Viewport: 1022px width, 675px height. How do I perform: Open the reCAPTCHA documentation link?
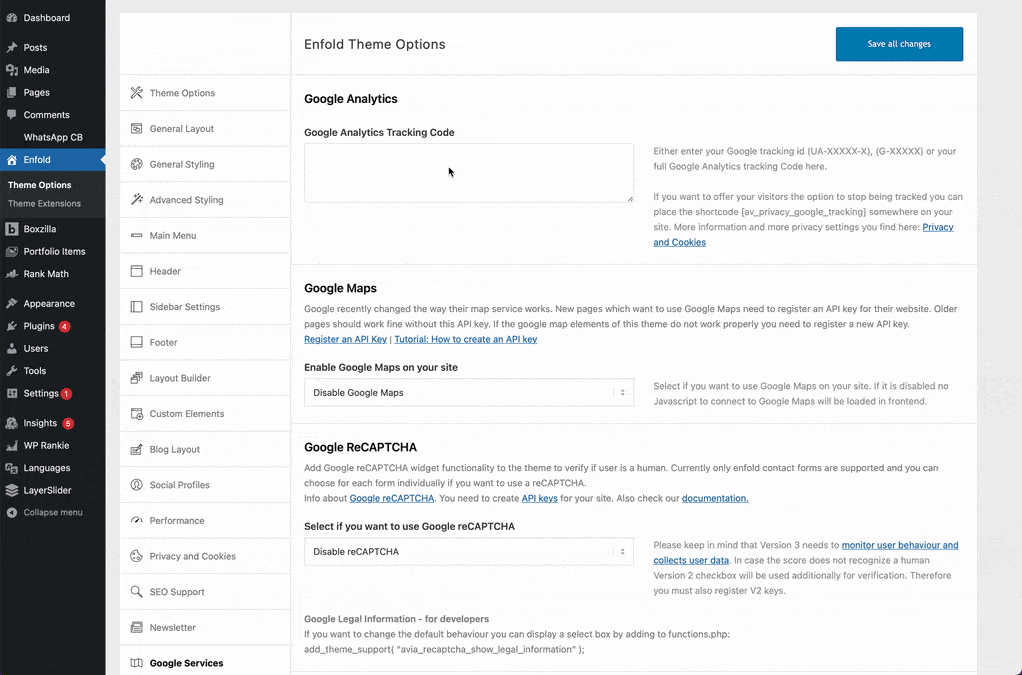pyautogui.click(x=714, y=498)
